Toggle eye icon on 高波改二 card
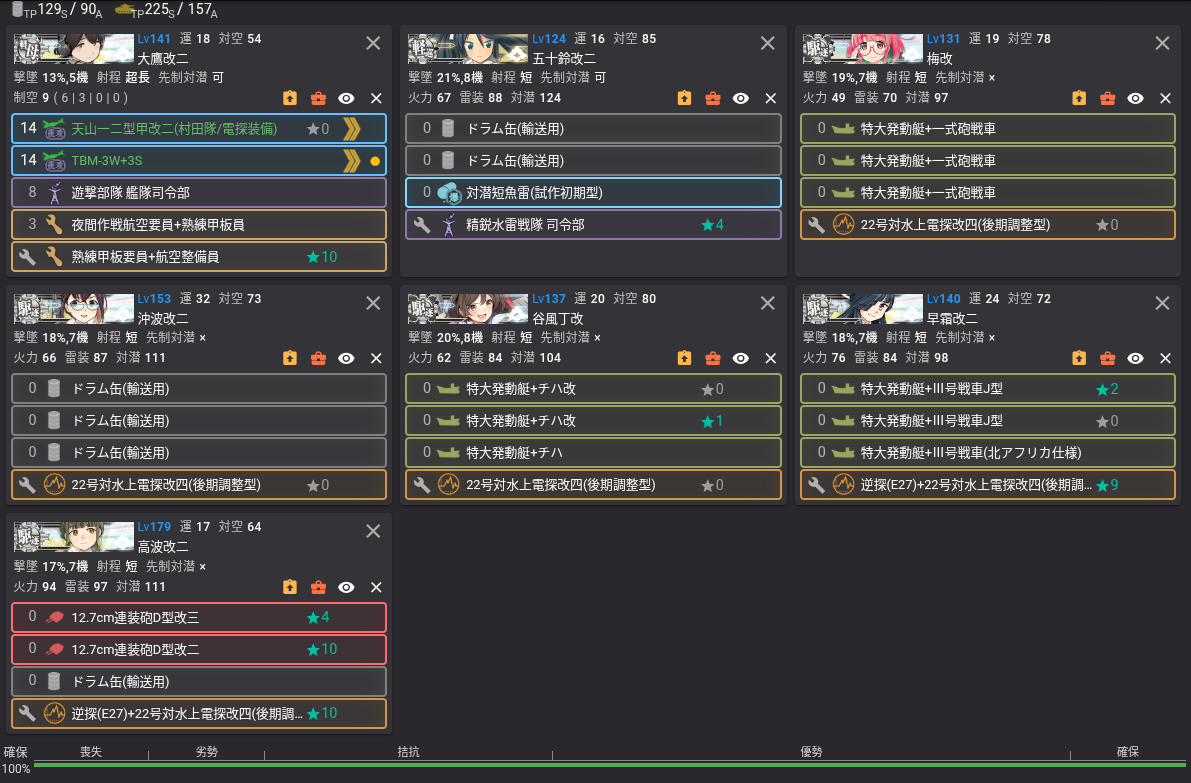The width and height of the screenshot is (1191, 783). pyautogui.click(x=346, y=587)
